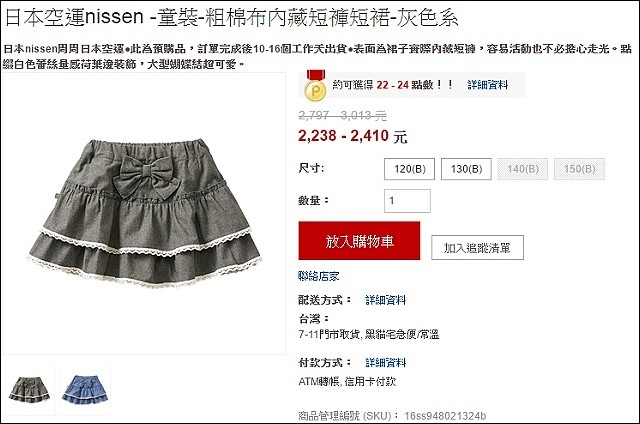Click the gold points medal icon
640x424 pixels.
[x=316, y=86]
